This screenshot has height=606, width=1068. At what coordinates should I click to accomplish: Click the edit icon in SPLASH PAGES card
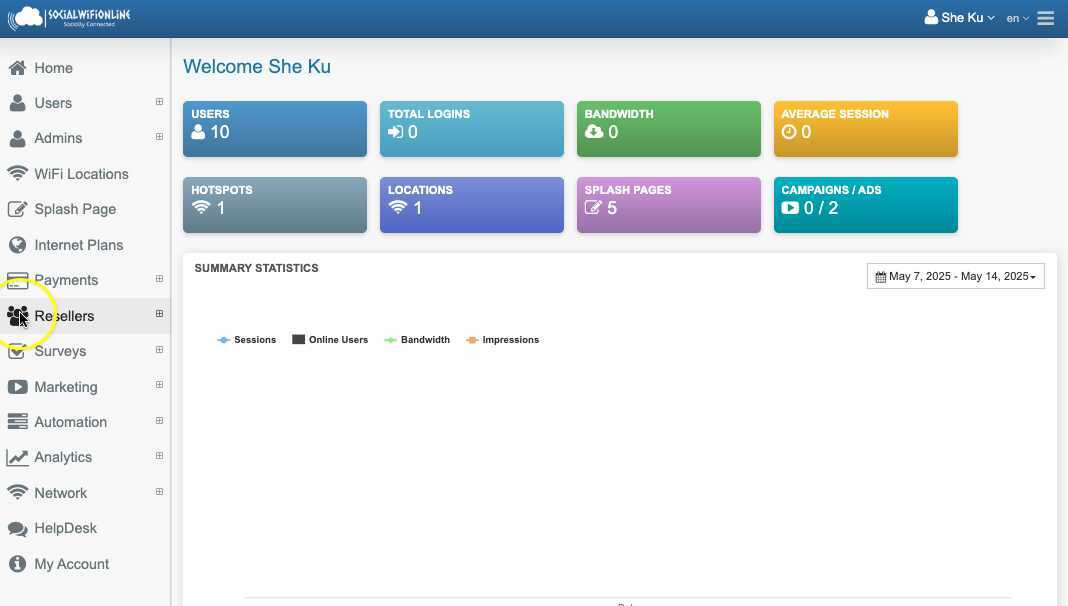[593, 208]
